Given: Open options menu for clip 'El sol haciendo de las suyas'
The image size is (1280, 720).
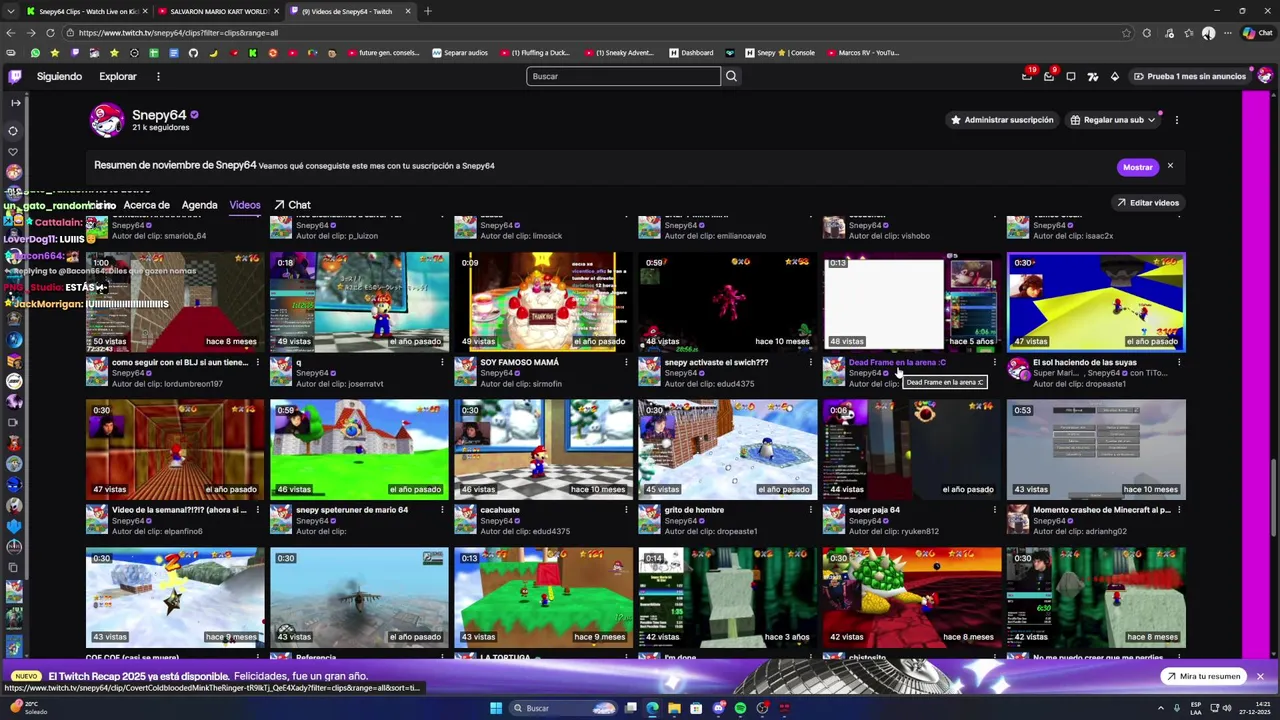Looking at the screenshot, I should (x=1178, y=362).
